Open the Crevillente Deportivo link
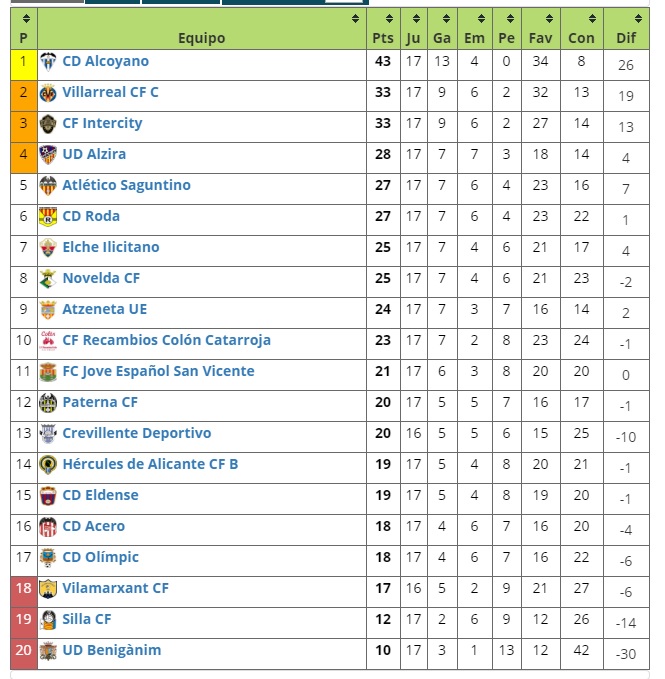 pyautogui.click(x=137, y=433)
